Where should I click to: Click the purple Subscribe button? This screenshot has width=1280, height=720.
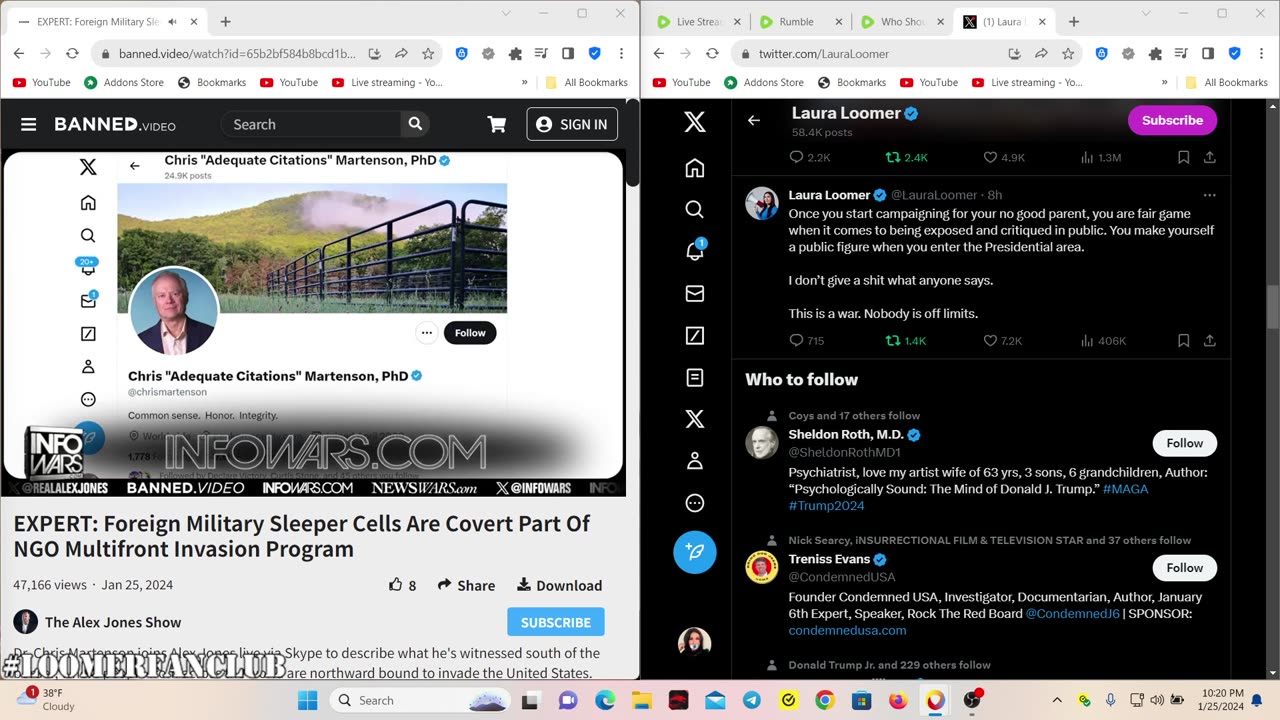(1172, 120)
